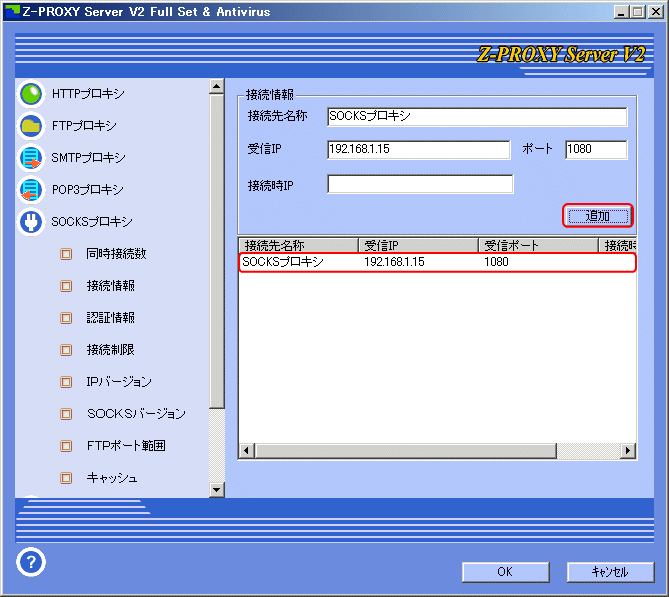This screenshot has width=669, height=597.
Task: Click list horizontal scrollbar right arrow
Action: click(628, 451)
